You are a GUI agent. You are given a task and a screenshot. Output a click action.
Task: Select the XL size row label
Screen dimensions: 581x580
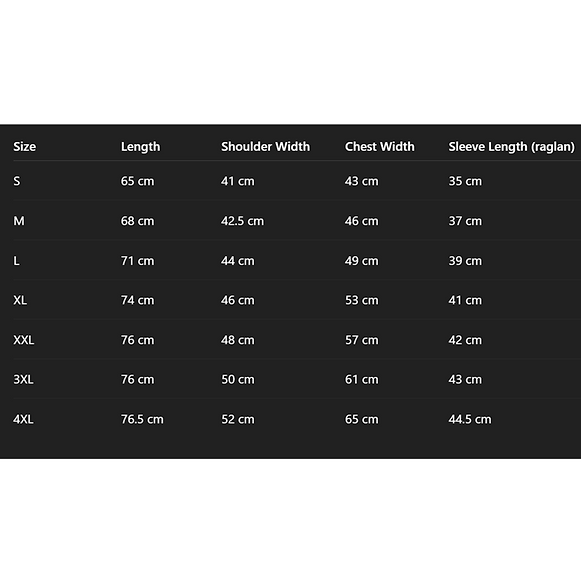pos(20,300)
